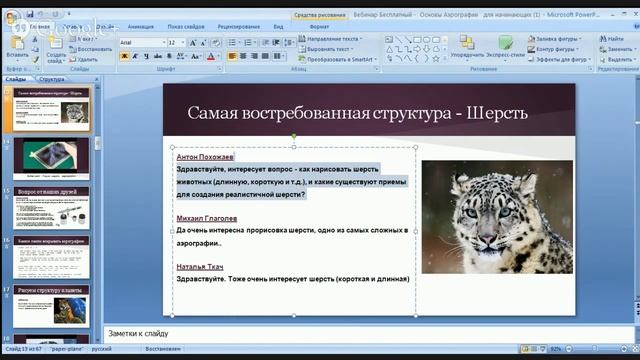Clear all formatting with eraser icon
Screen dimensions: 640x360
[x=216, y=42]
